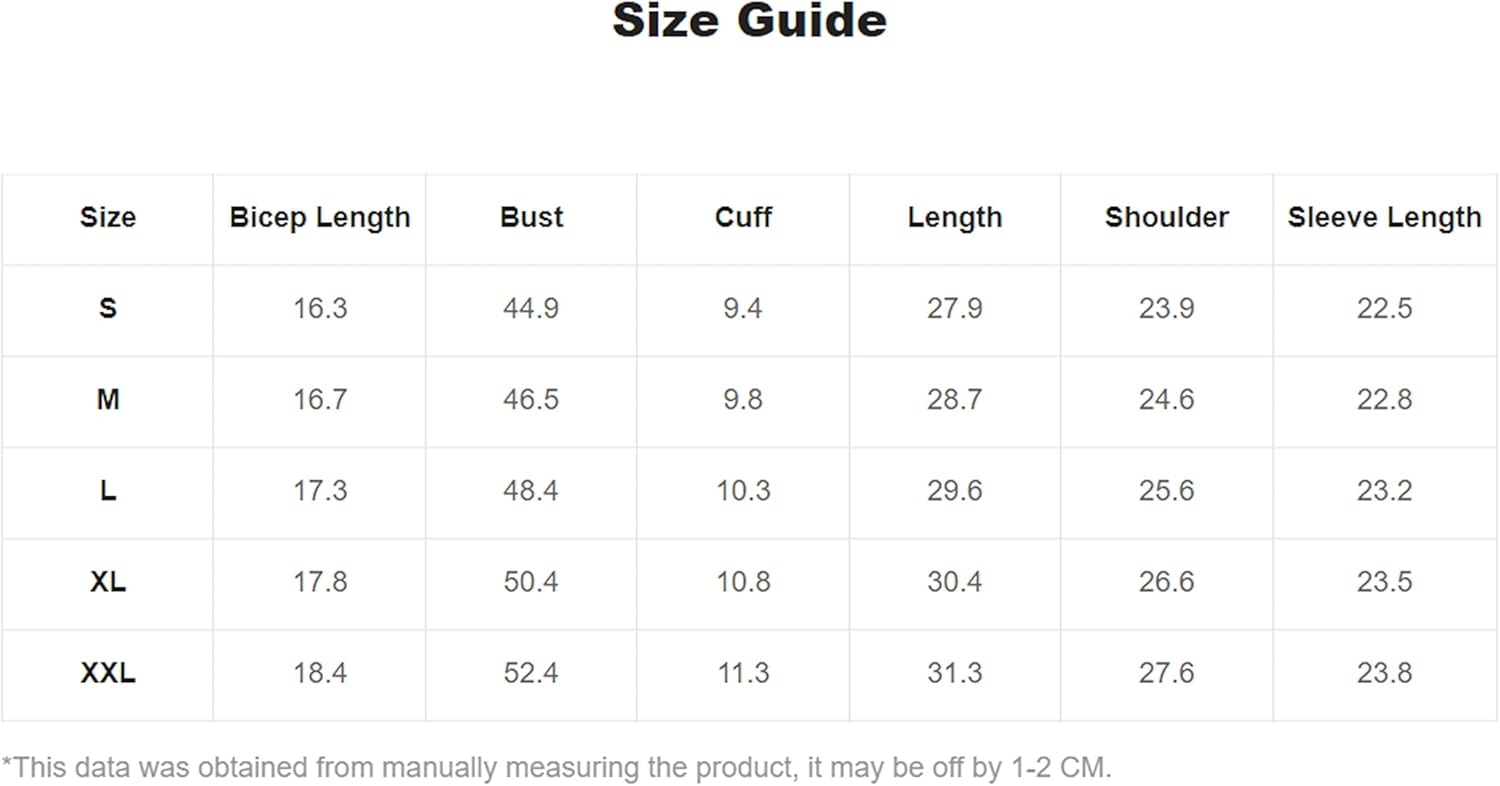The width and height of the screenshot is (1500, 786).
Task: Click the bicep length value 16.3
Action: (x=320, y=309)
